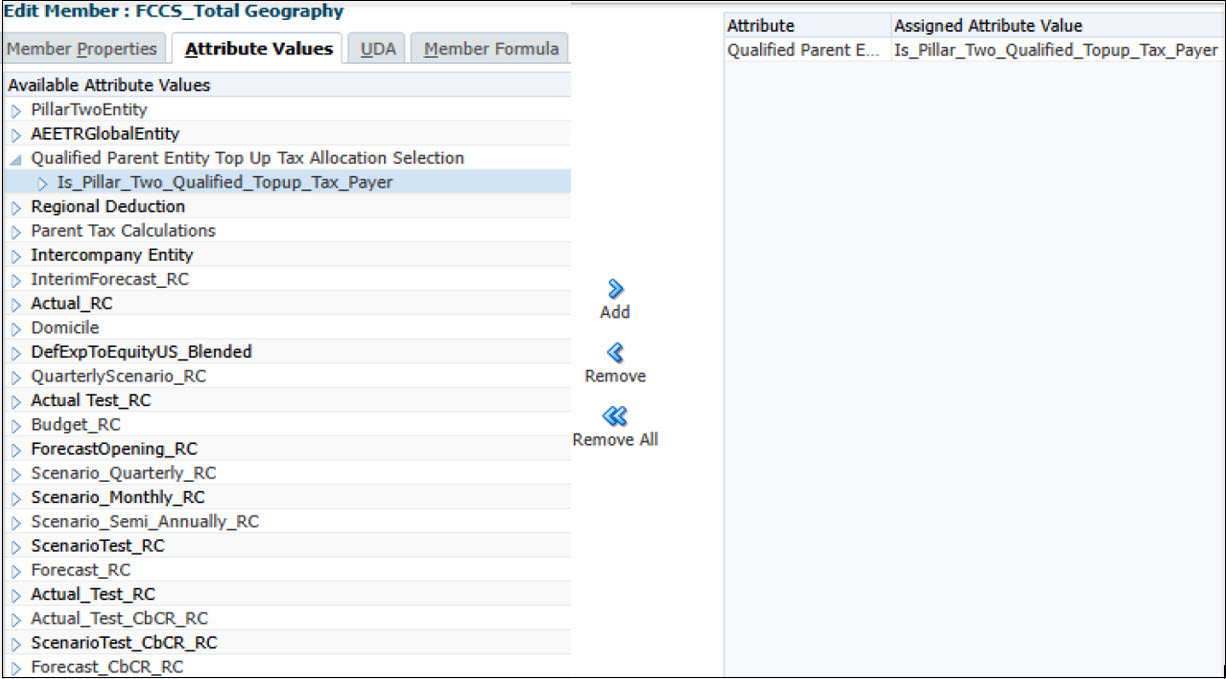Switch to the Member Formula tab

click(489, 47)
